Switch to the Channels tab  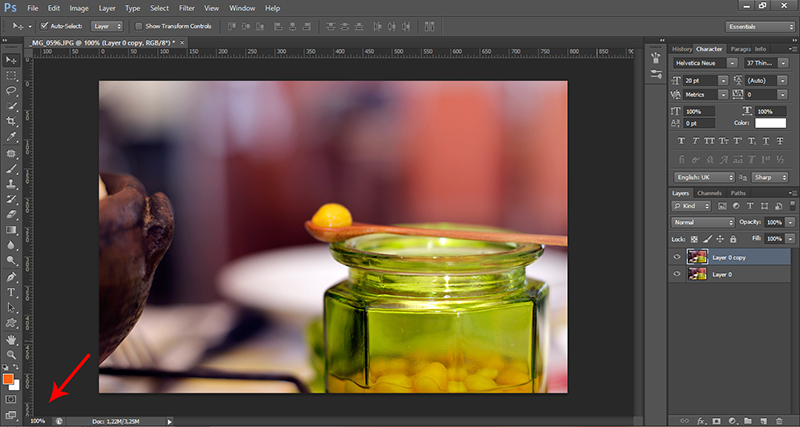coord(709,193)
